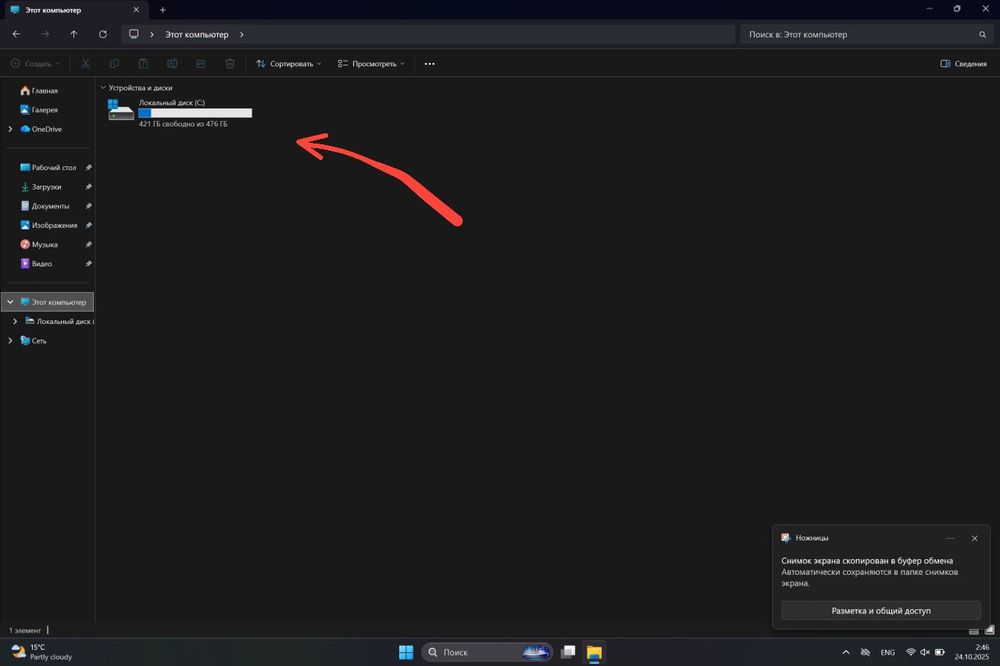Open Изображения in the sidebar
This screenshot has height=666, width=1000.
coord(49,225)
